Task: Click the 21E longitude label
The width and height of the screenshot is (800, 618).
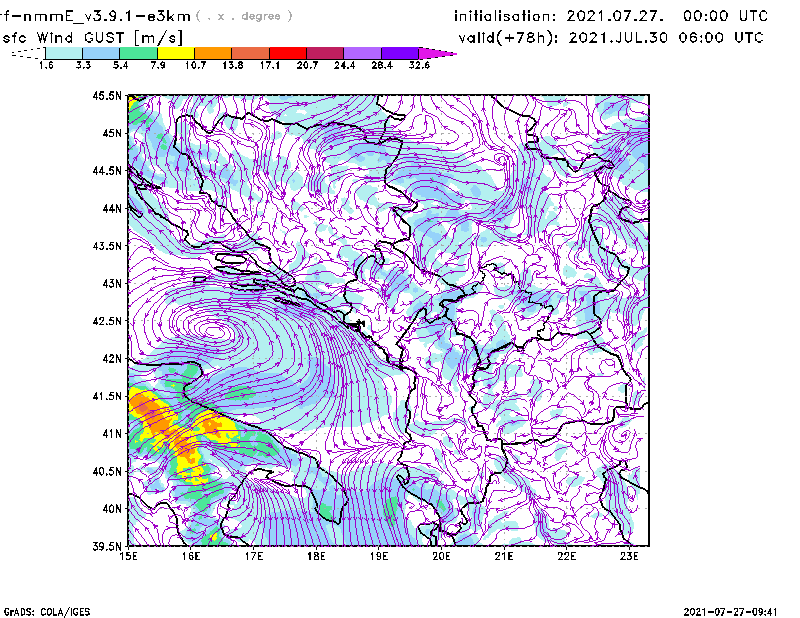Action: (504, 556)
